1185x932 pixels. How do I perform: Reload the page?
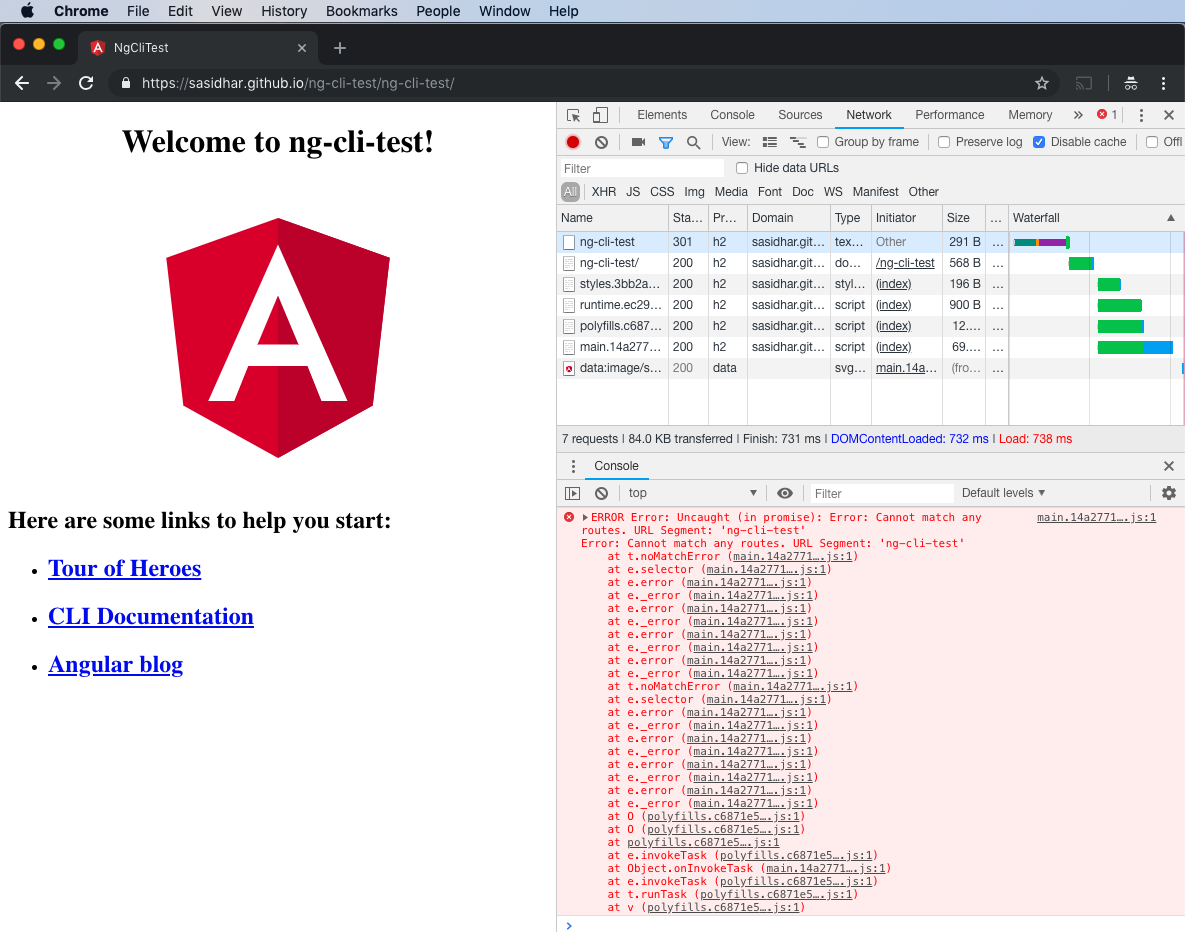pos(86,83)
